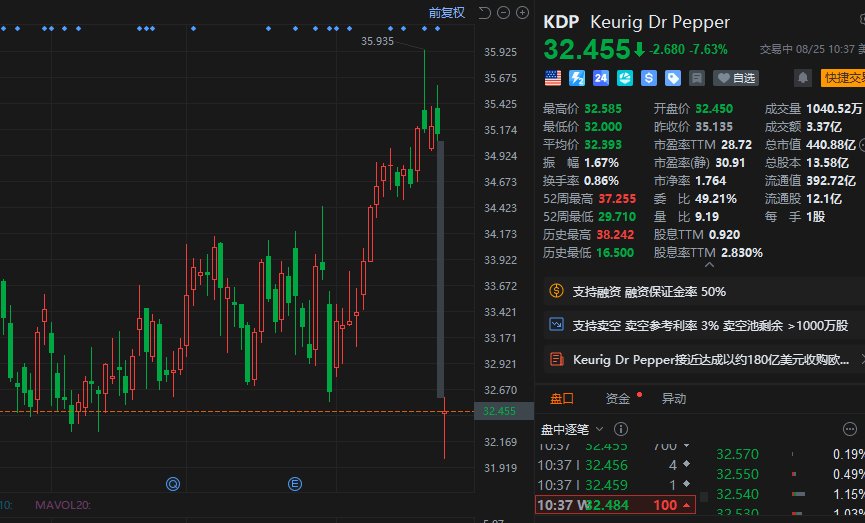Open the orange 快捷交易 quick trade button
865x523 pixels.
[843, 78]
